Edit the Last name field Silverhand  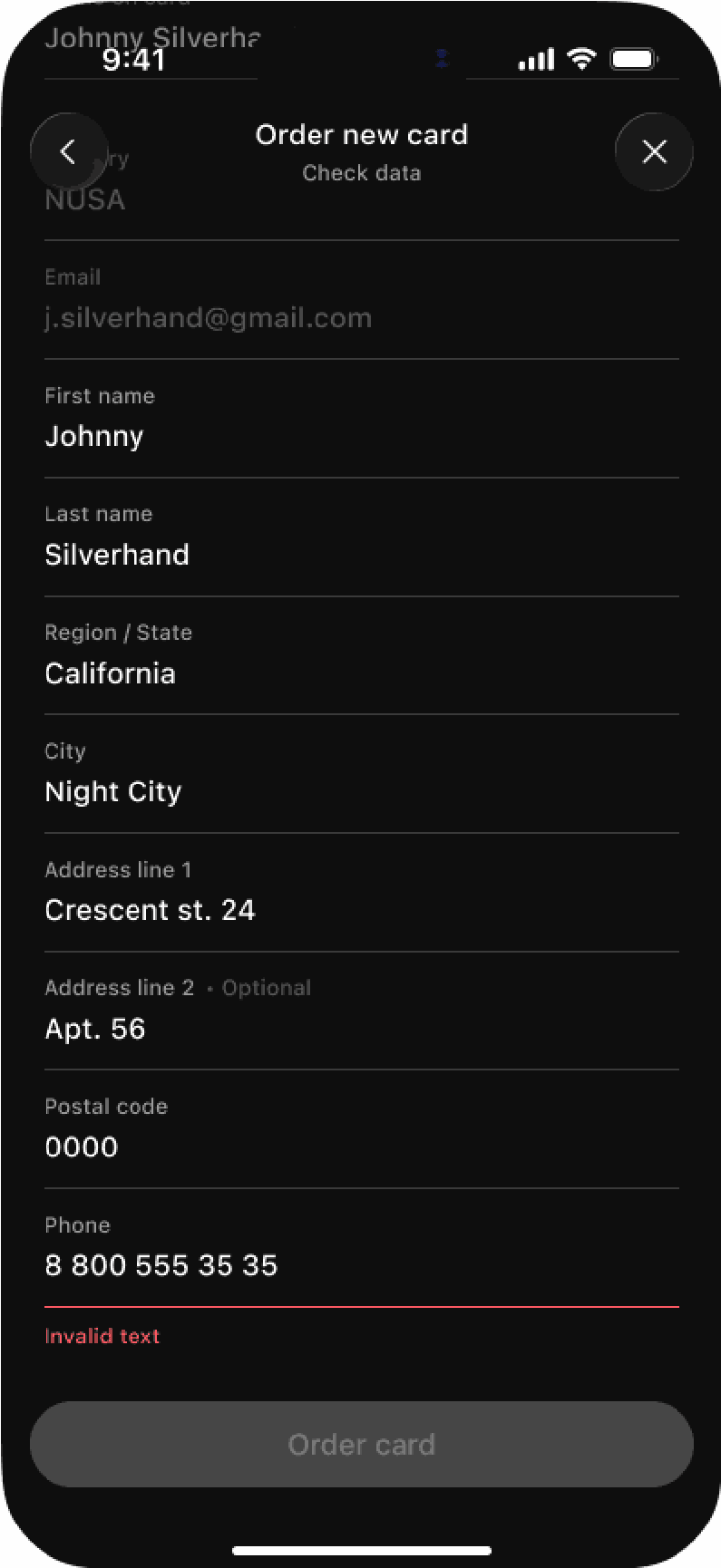coord(362,537)
